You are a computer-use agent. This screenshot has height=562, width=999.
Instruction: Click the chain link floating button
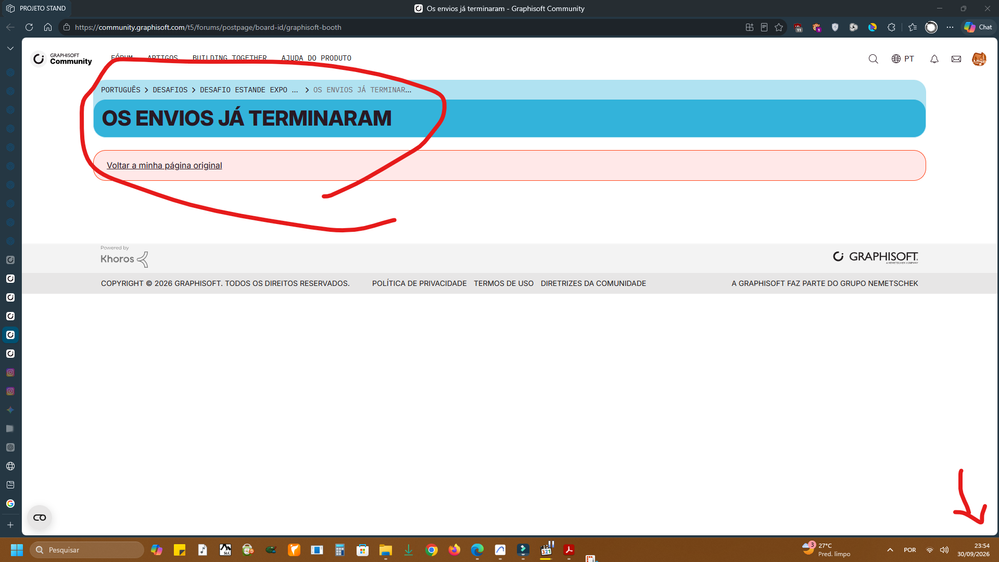pos(40,517)
